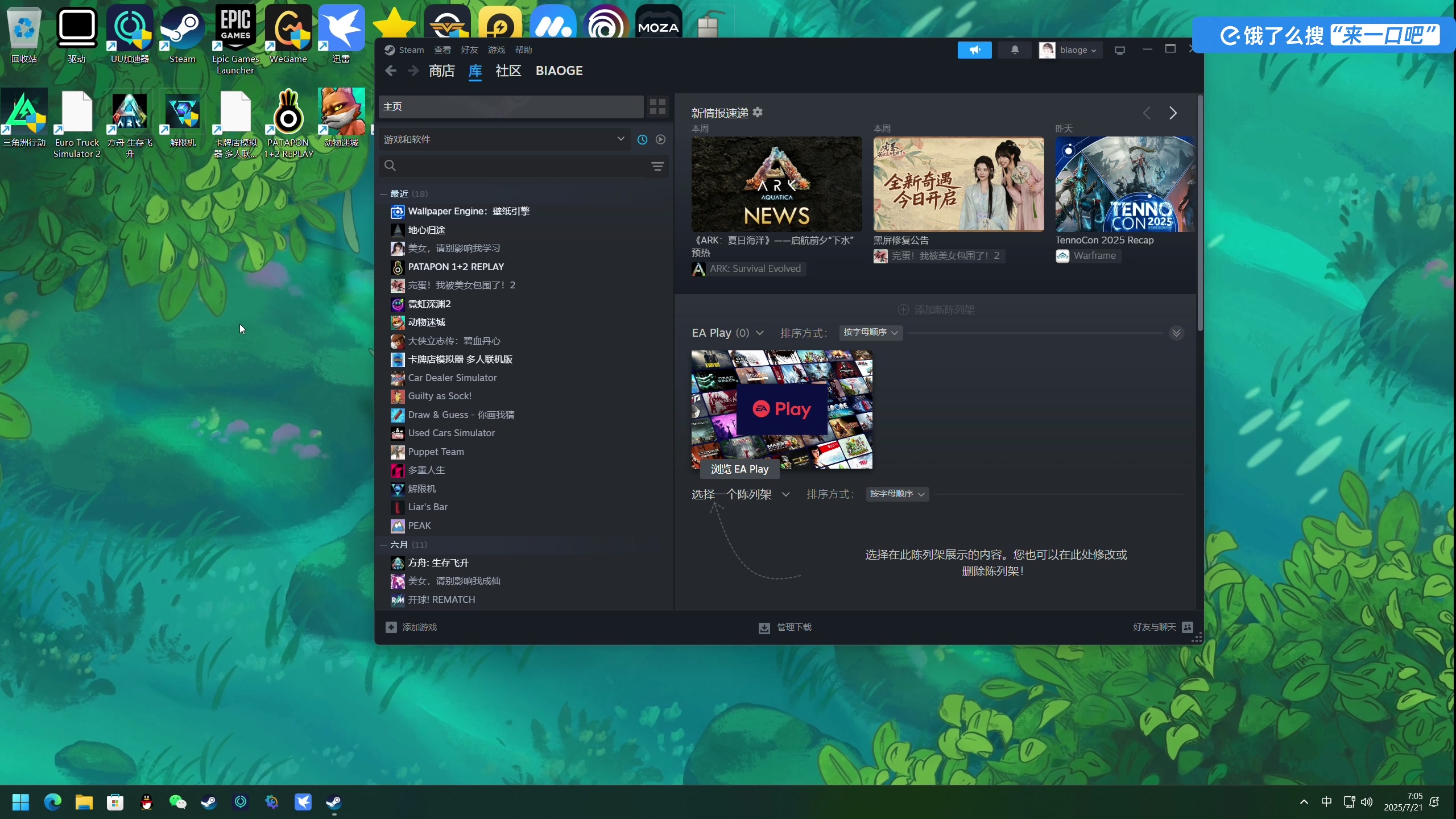
Task: Open the 好友 menu
Action: pos(469,50)
